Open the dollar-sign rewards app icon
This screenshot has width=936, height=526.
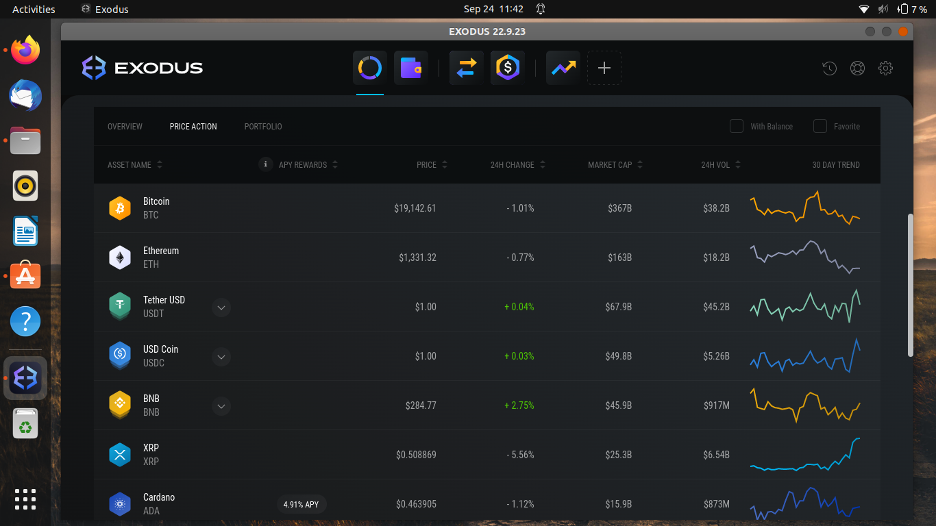click(x=507, y=68)
